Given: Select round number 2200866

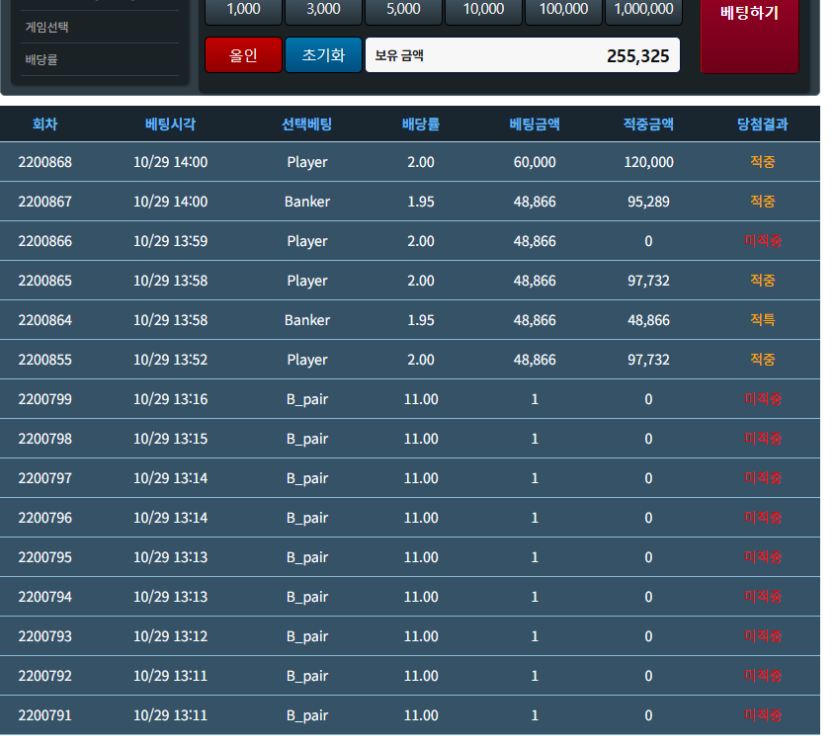Looking at the screenshot, I should (45, 241).
